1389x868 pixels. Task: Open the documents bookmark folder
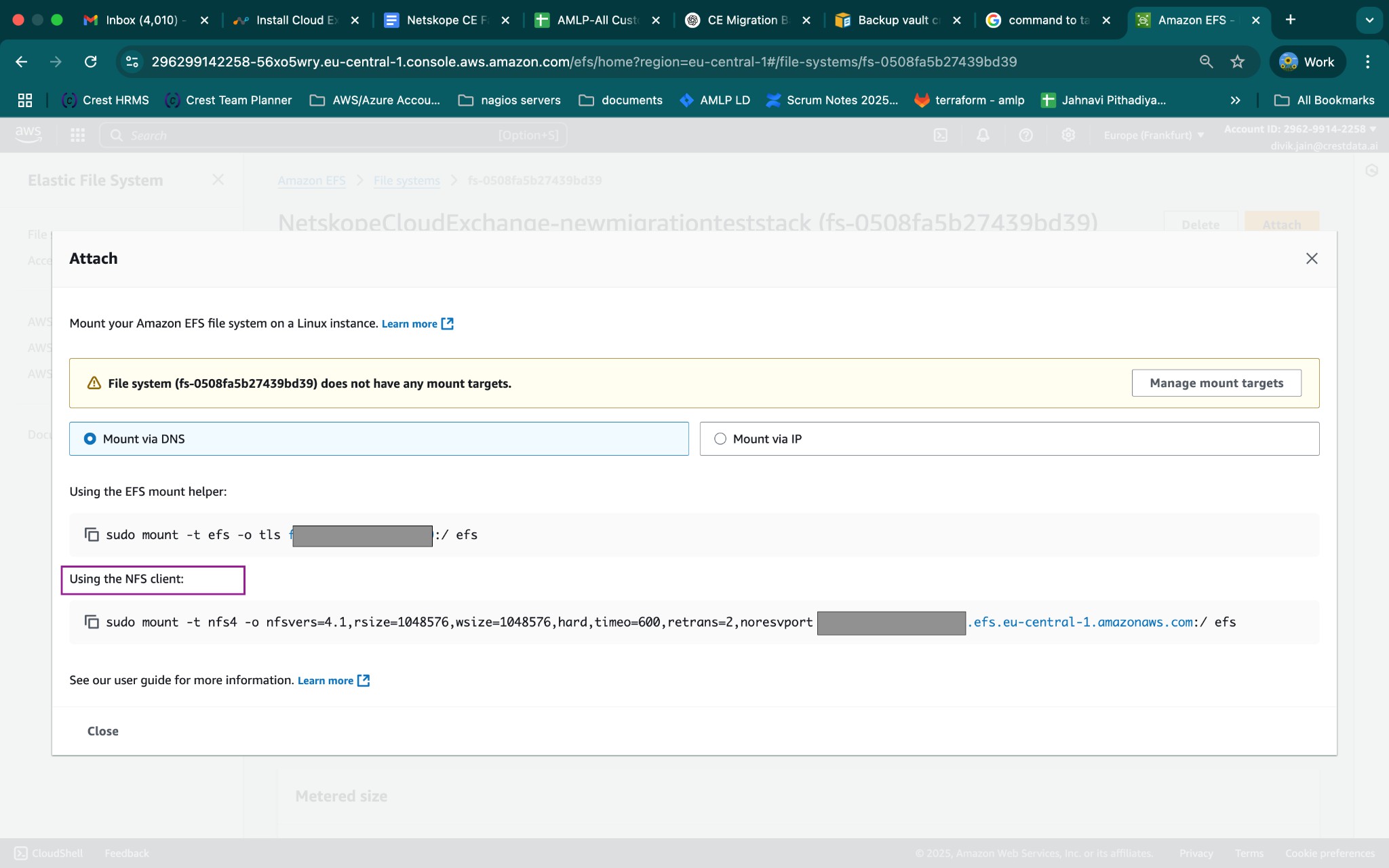(621, 100)
